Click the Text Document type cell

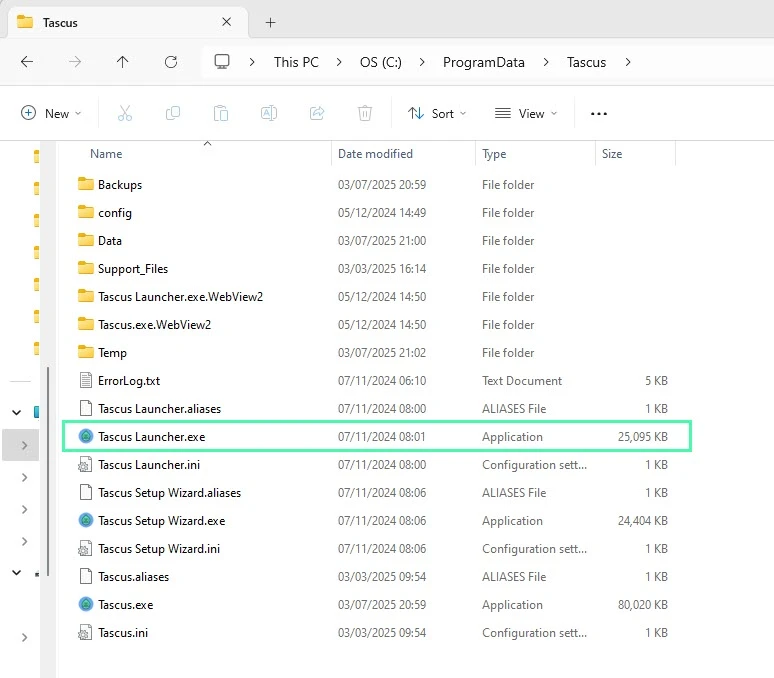[522, 380]
